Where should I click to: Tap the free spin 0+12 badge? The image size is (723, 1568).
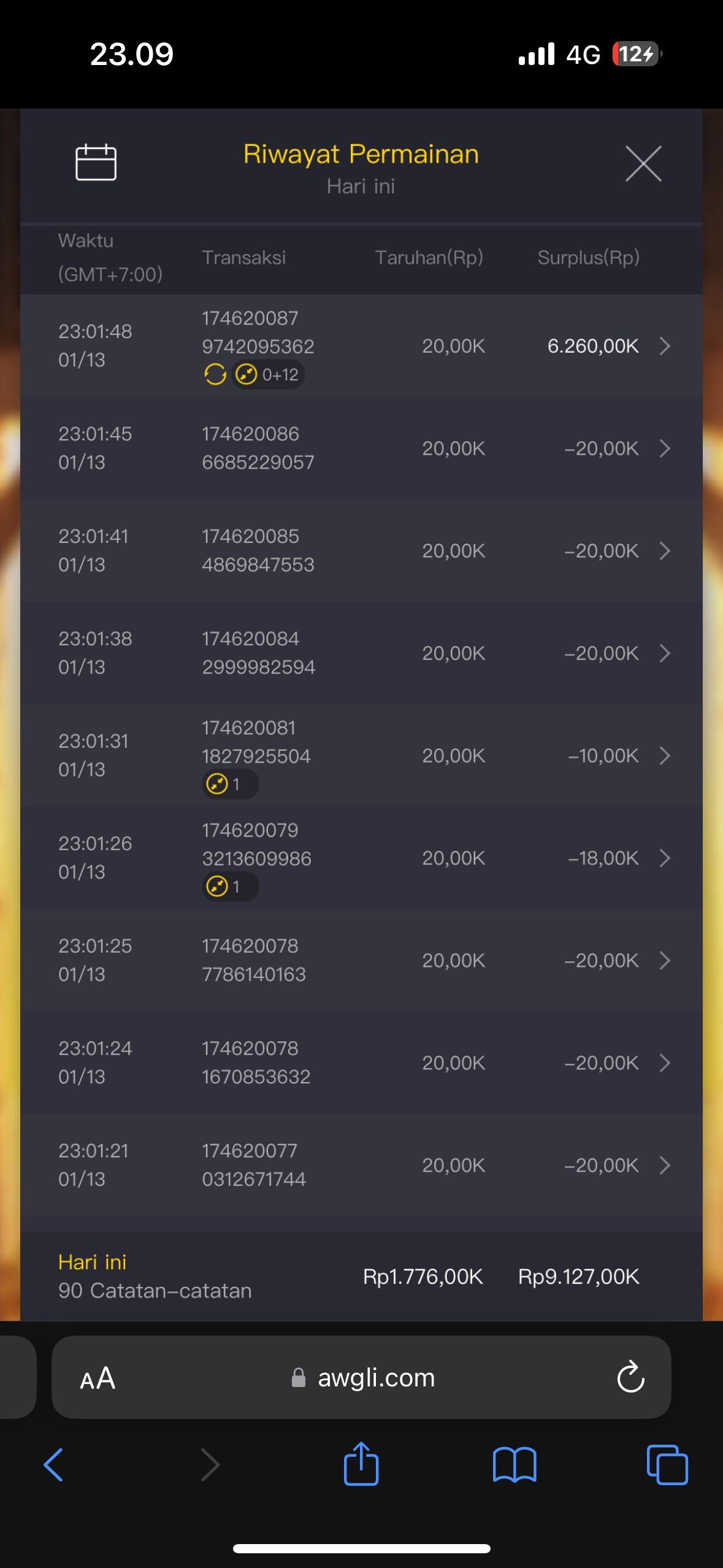click(x=269, y=374)
